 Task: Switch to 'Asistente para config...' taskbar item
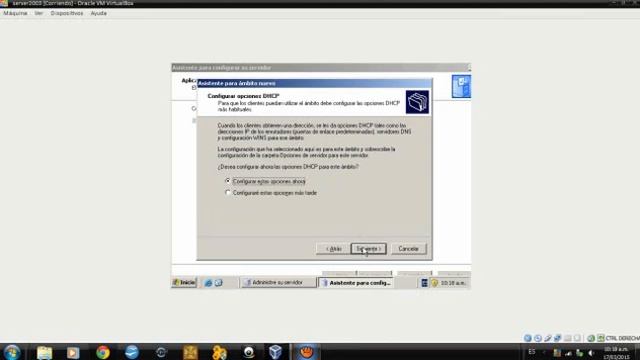click(356, 282)
